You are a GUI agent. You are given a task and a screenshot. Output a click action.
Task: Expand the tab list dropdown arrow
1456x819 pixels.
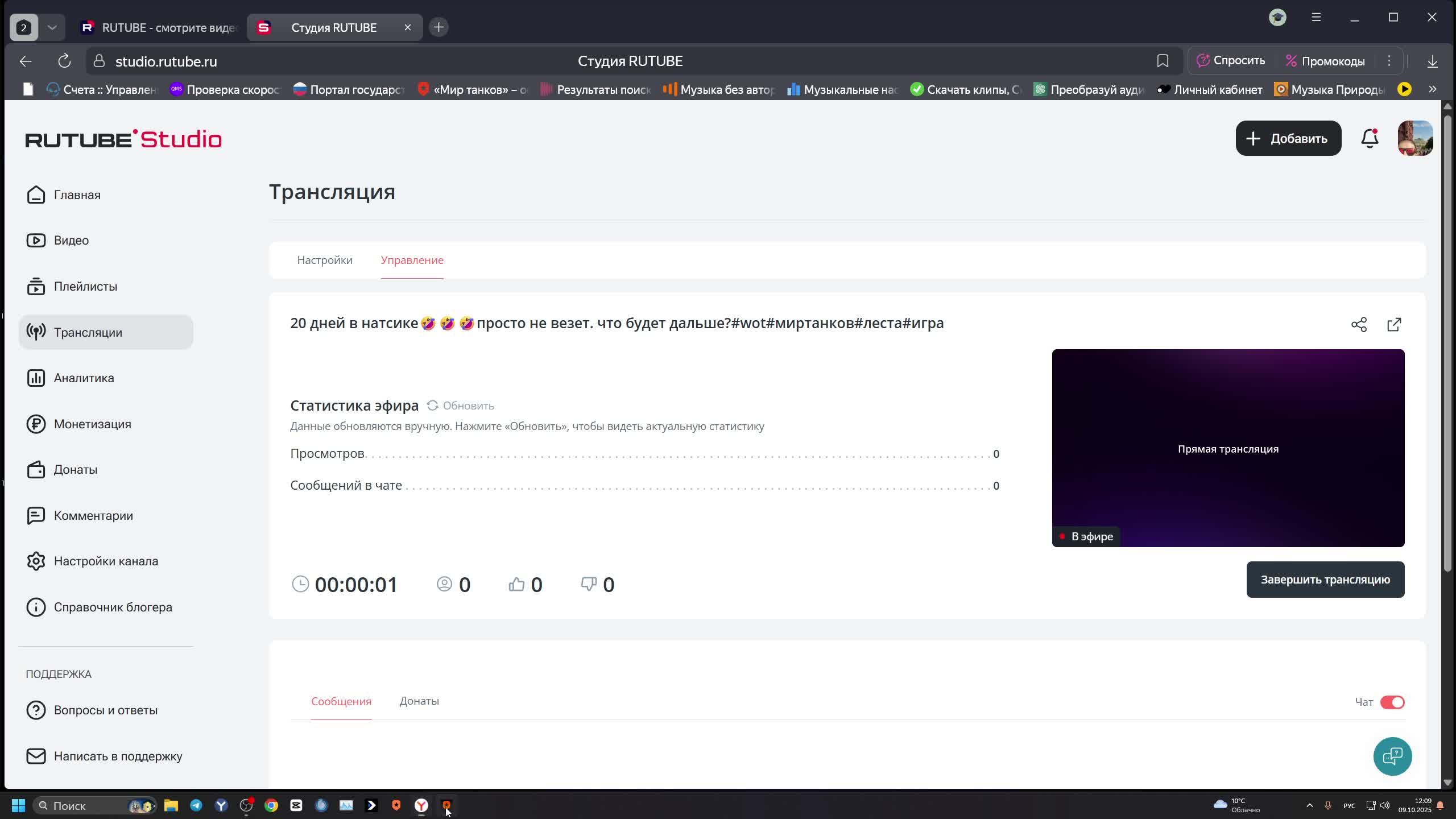pyautogui.click(x=52, y=27)
